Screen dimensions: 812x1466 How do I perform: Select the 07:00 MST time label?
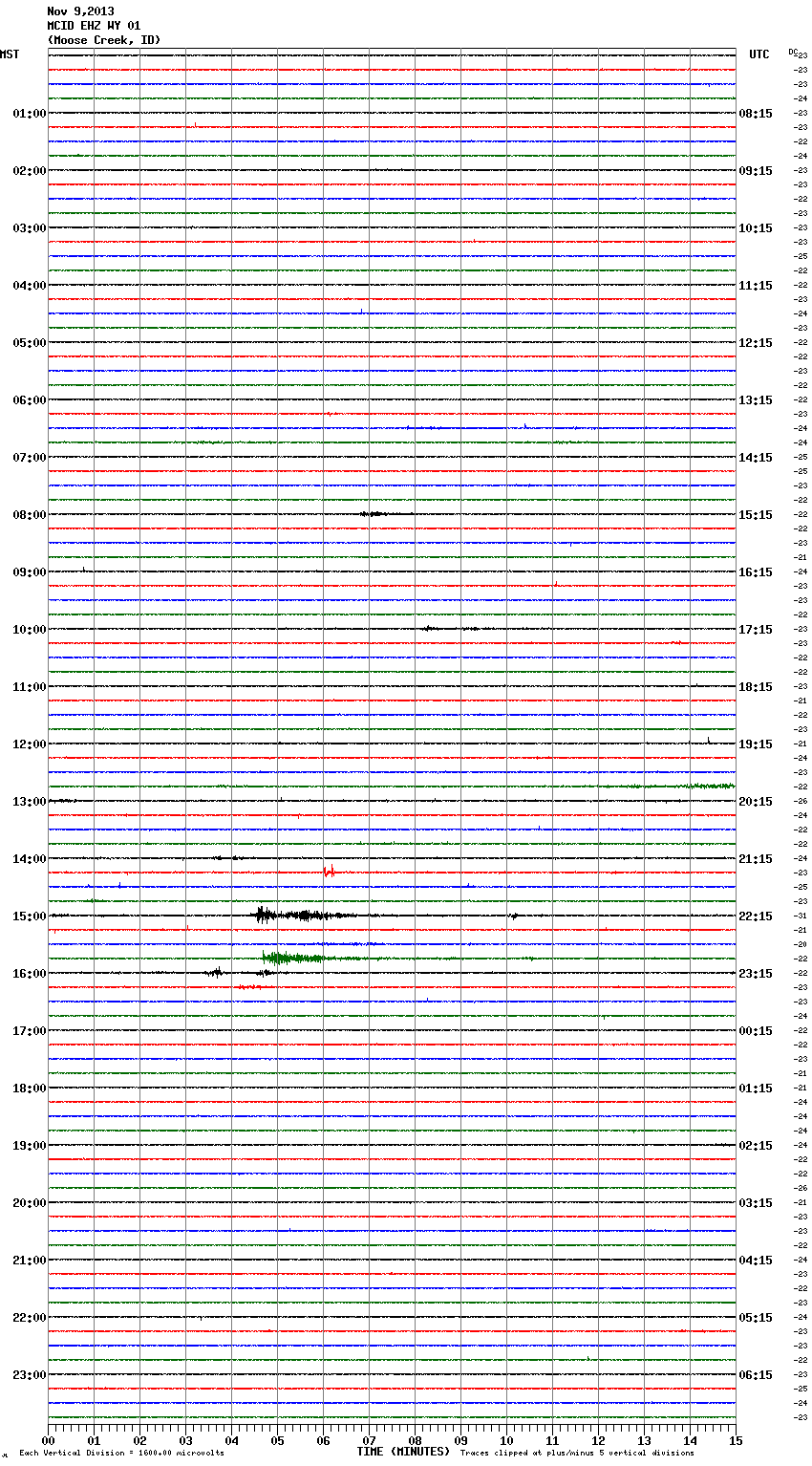tap(29, 458)
